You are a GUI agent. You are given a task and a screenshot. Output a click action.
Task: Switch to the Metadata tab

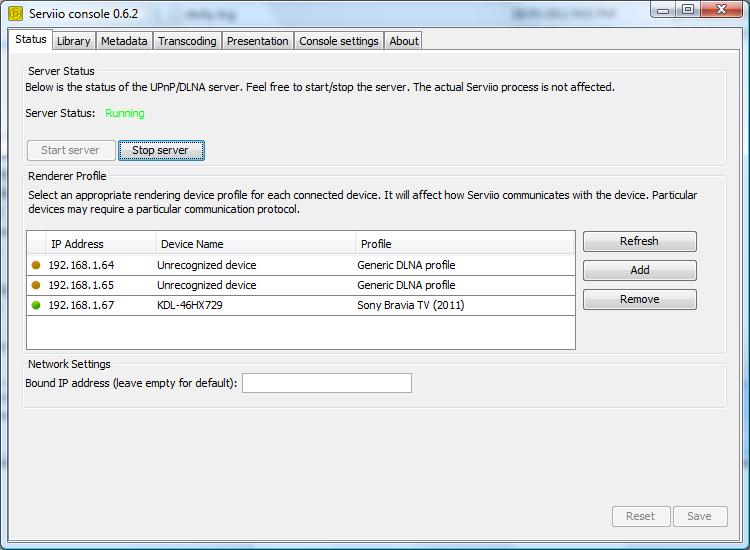tap(124, 41)
